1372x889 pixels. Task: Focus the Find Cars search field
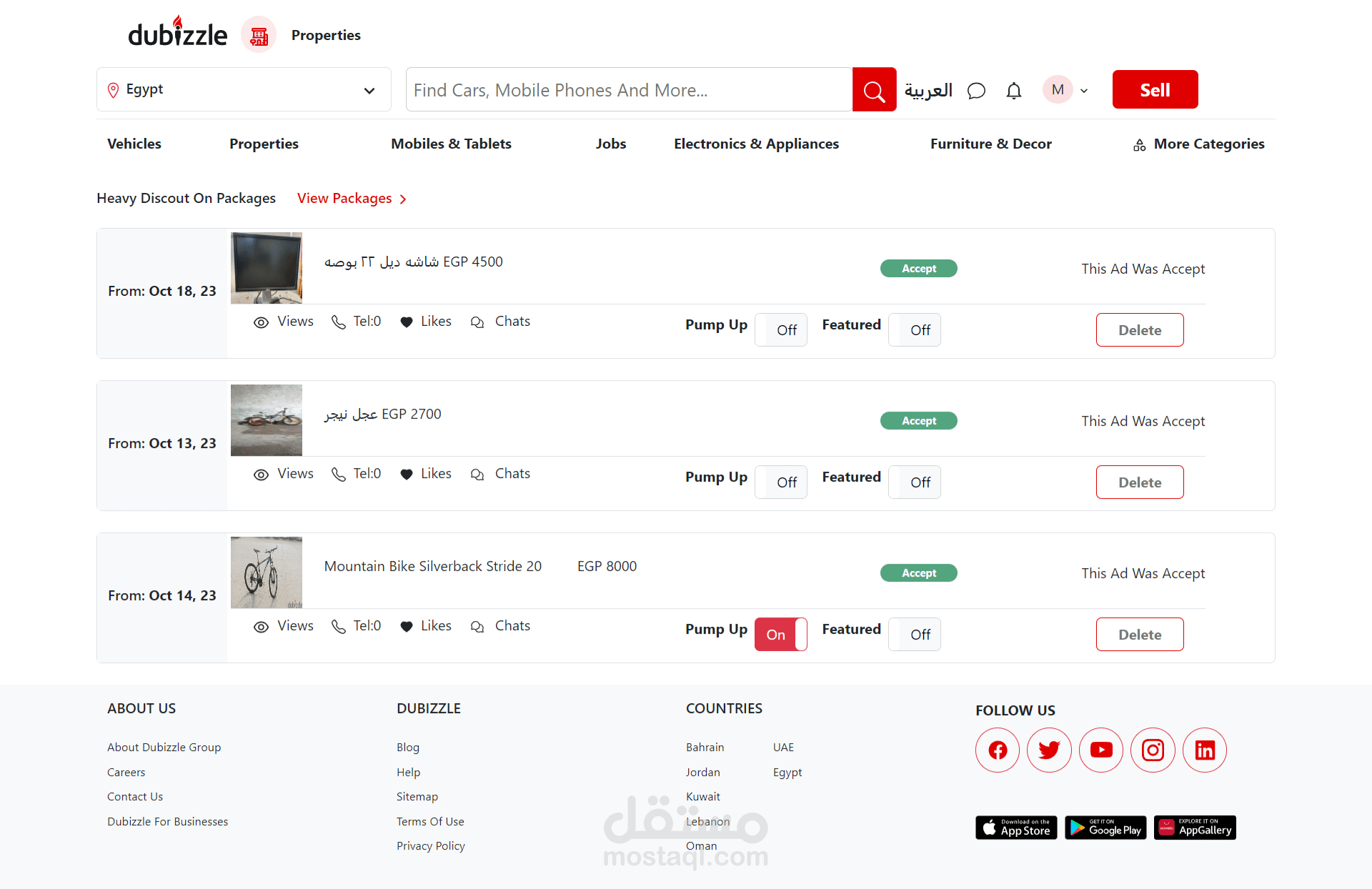tap(629, 90)
